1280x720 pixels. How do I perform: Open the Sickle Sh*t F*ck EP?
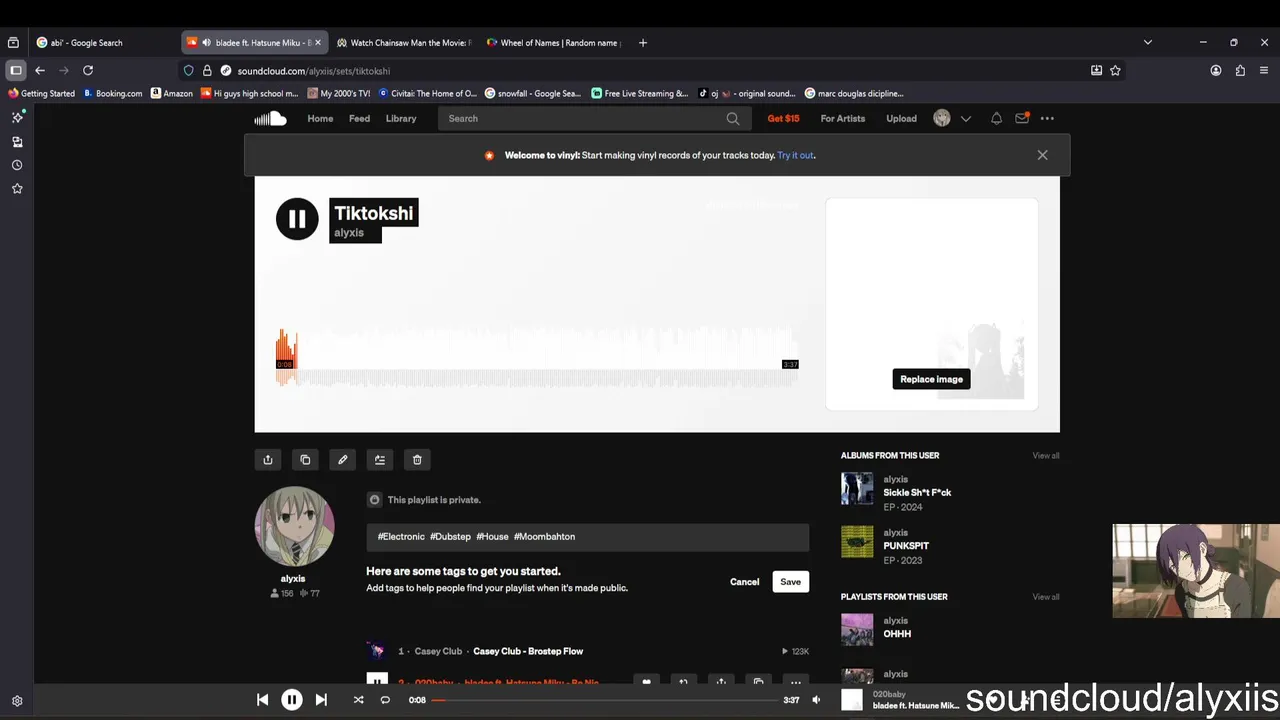tap(917, 493)
